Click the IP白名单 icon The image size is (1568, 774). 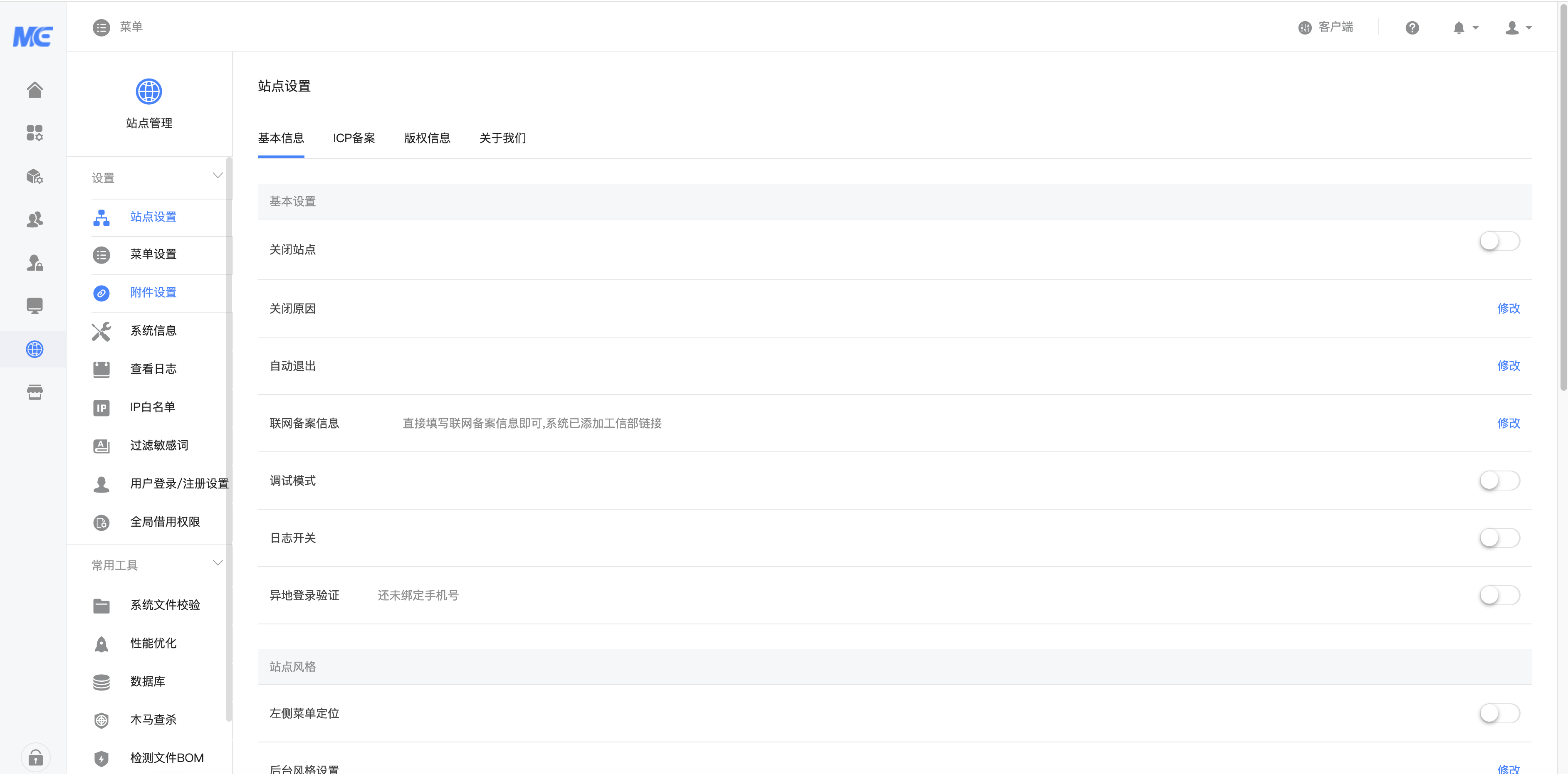pyautogui.click(x=101, y=408)
